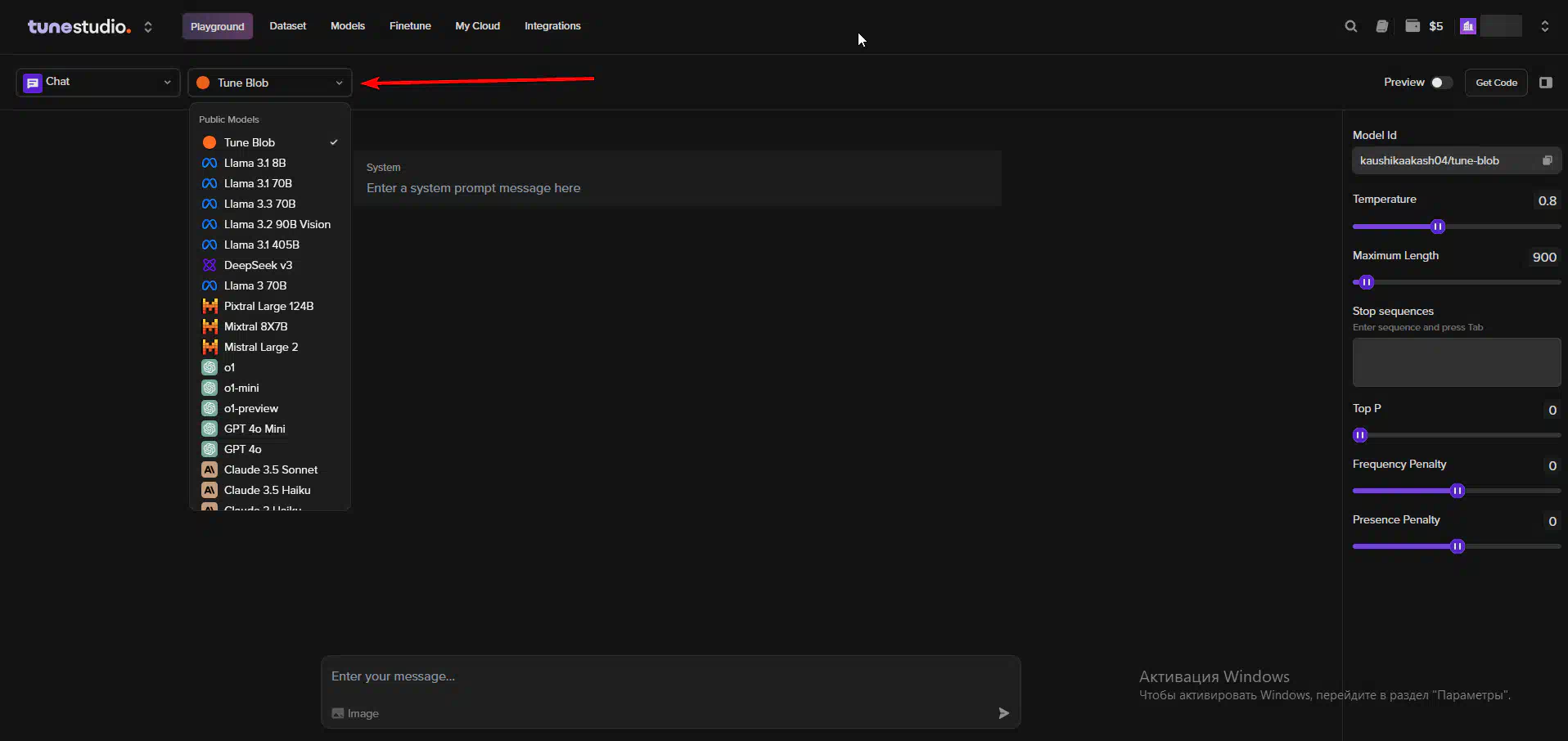This screenshot has height=741, width=1568.
Task: Select o1-preview model
Action: [270, 408]
